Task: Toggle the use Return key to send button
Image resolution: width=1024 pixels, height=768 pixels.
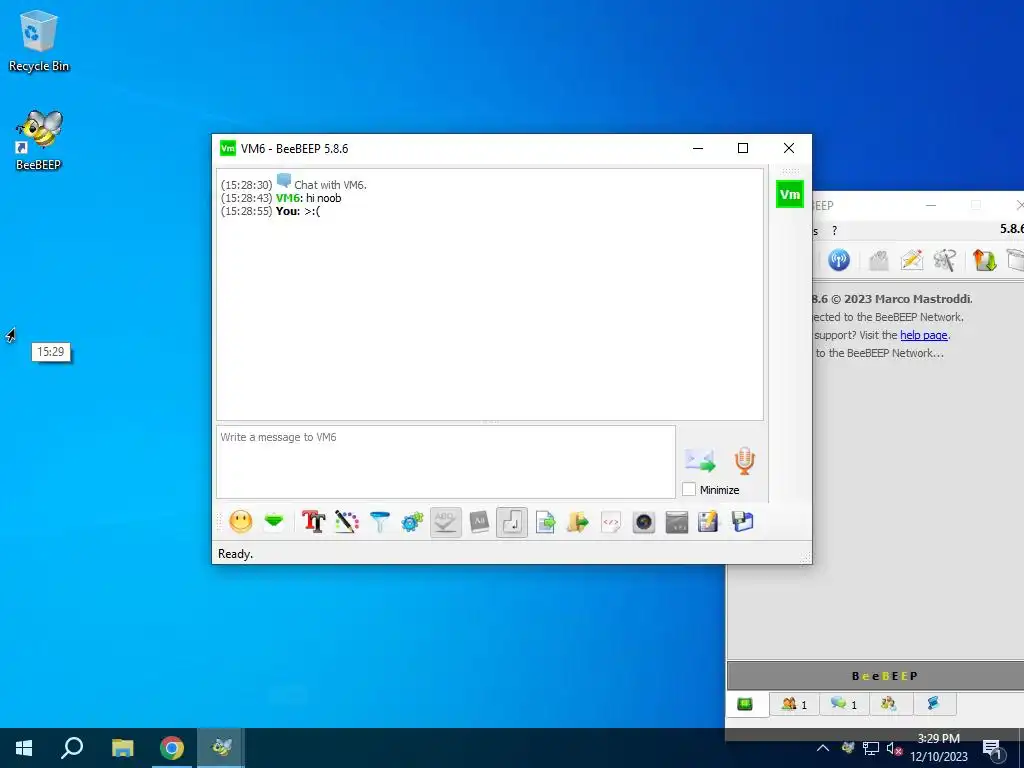Action: click(512, 522)
